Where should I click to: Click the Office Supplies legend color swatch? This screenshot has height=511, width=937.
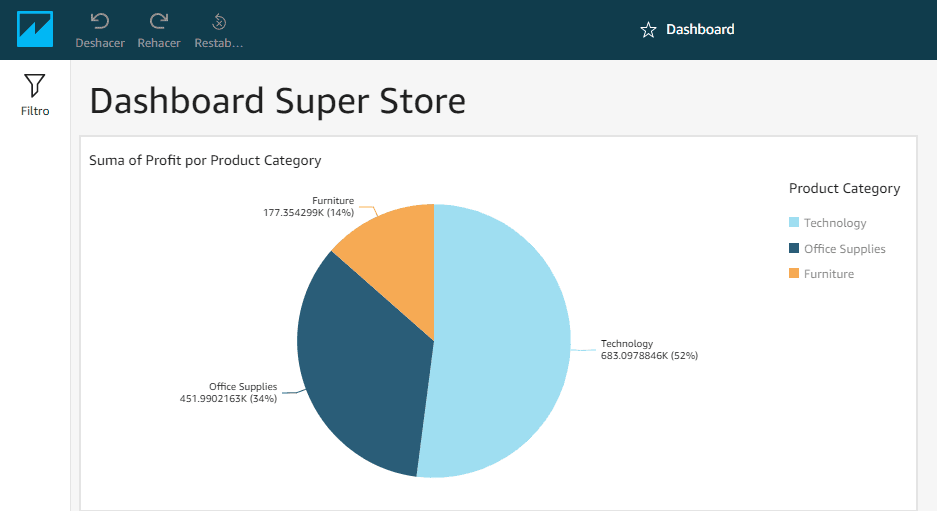click(794, 249)
